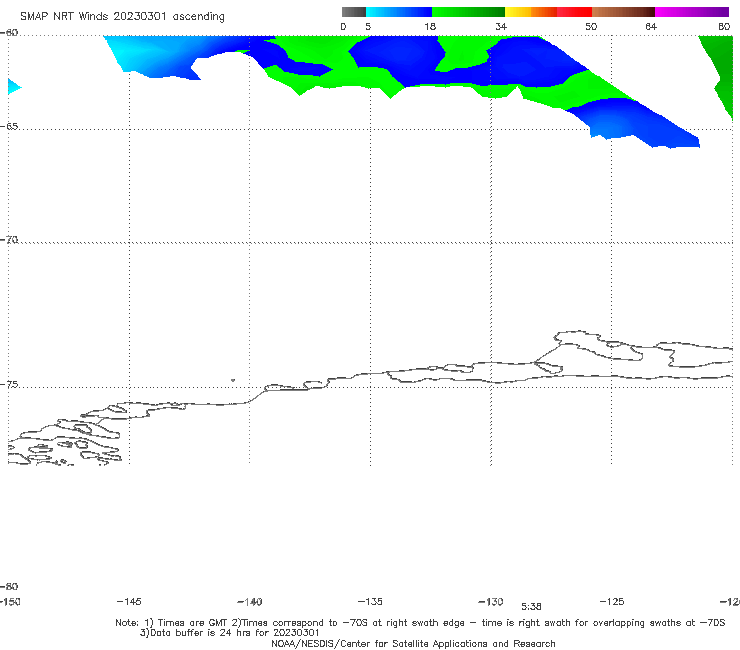The image size is (740, 650).
Task: Pick the magenta-purple segment of the color bar
Action: pyautogui.click(x=692, y=12)
